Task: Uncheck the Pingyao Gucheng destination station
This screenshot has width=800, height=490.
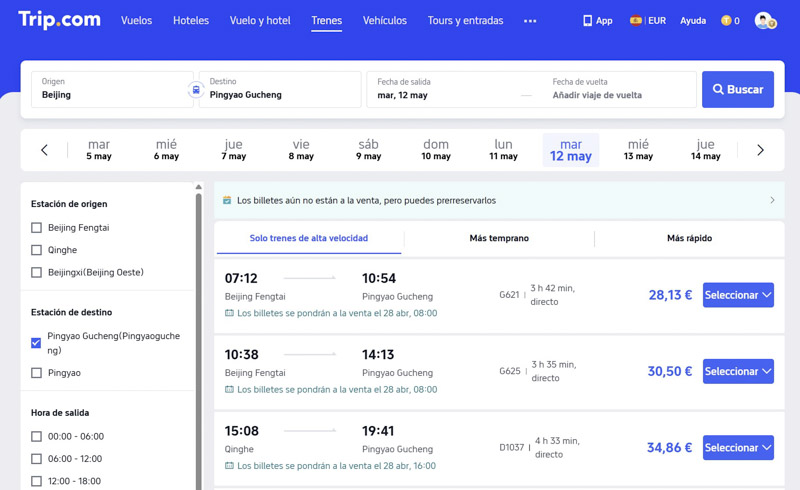Action: (36, 343)
